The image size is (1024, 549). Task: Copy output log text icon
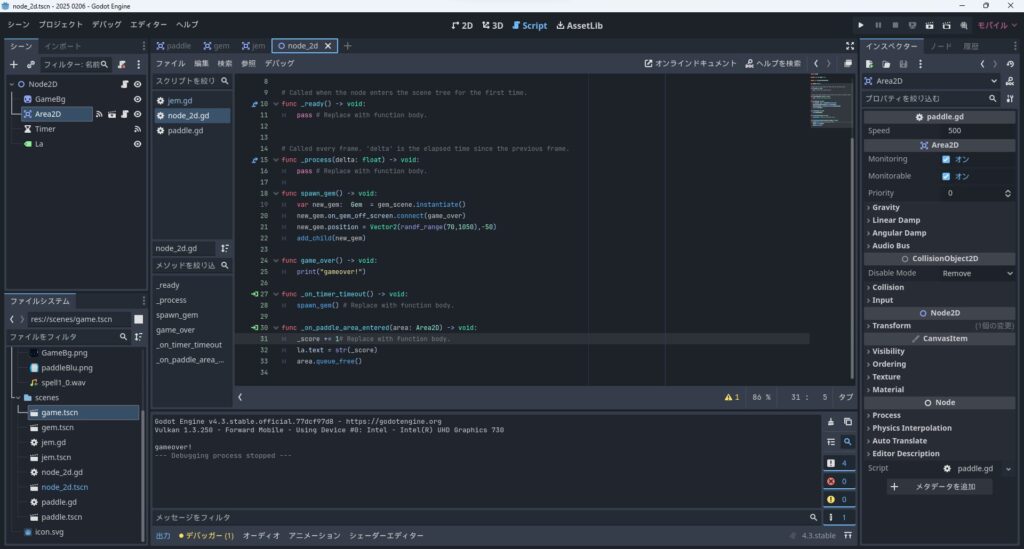848,422
